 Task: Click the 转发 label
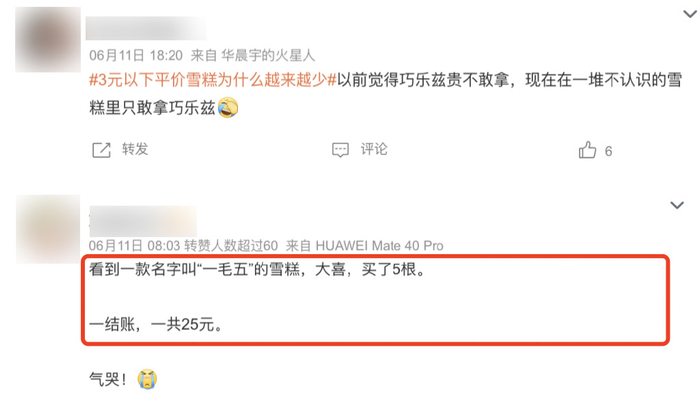point(135,149)
